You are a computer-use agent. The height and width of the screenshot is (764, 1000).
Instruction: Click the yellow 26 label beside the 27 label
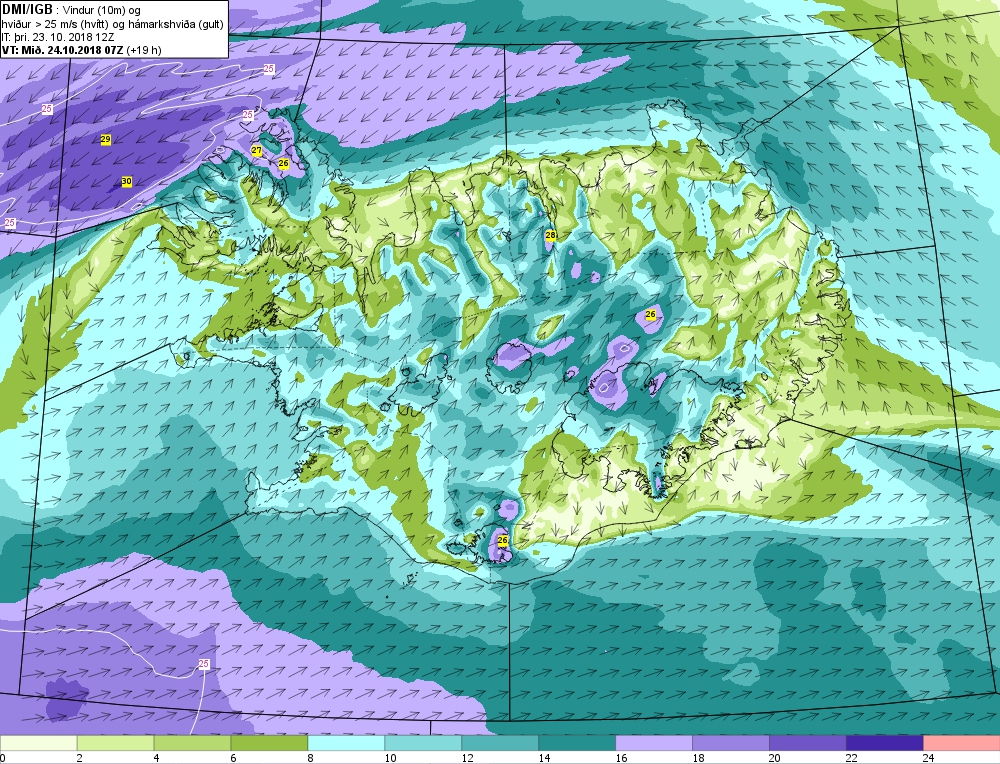[284, 163]
